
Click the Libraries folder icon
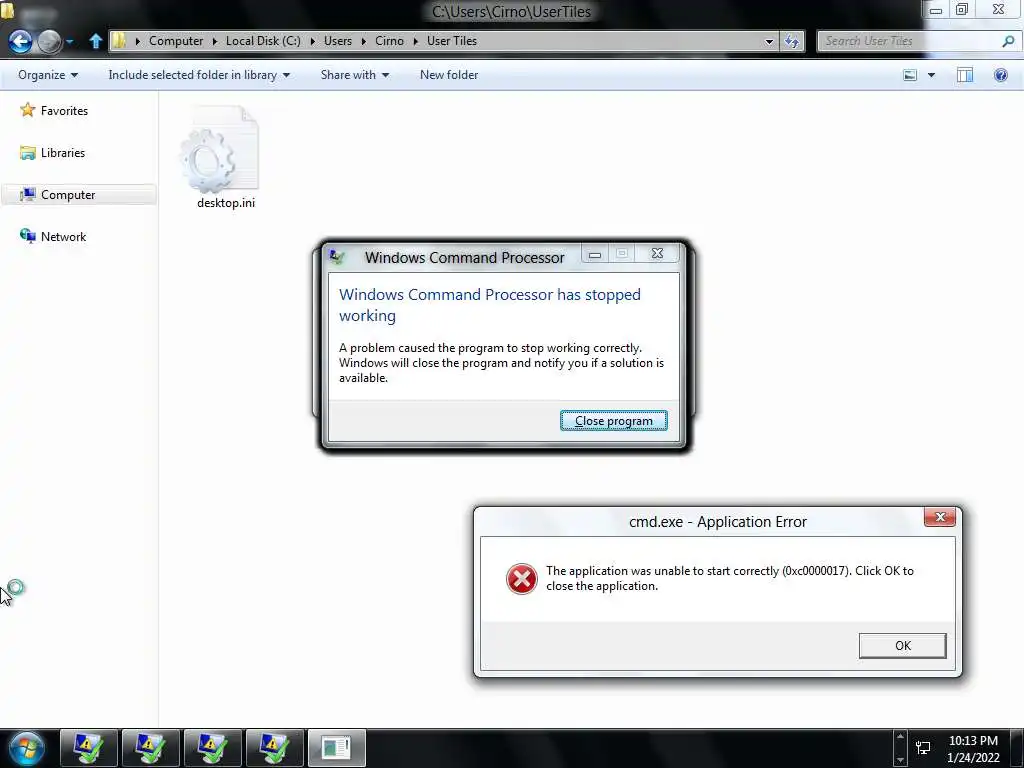[x=27, y=153]
